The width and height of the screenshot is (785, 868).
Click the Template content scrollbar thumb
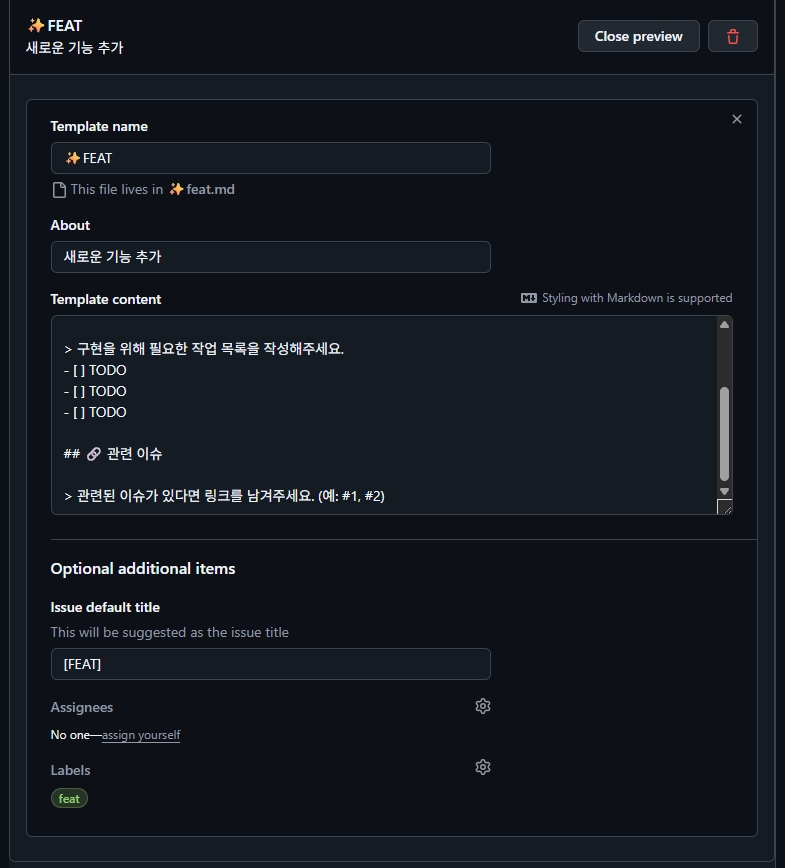[x=724, y=433]
